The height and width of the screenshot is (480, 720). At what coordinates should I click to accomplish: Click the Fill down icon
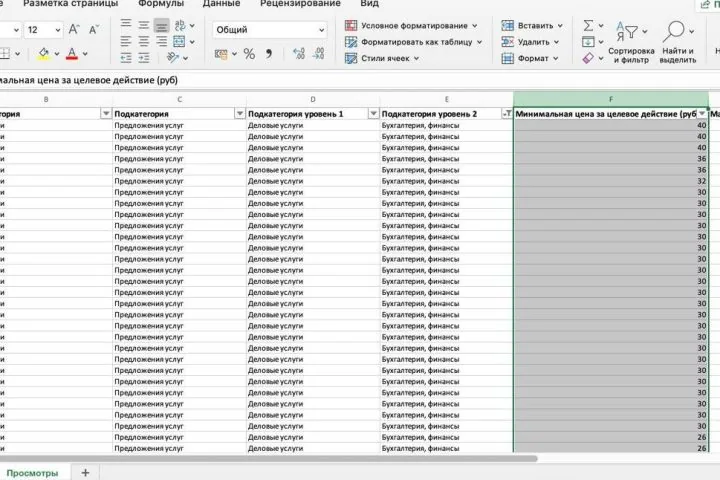point(588,42)
